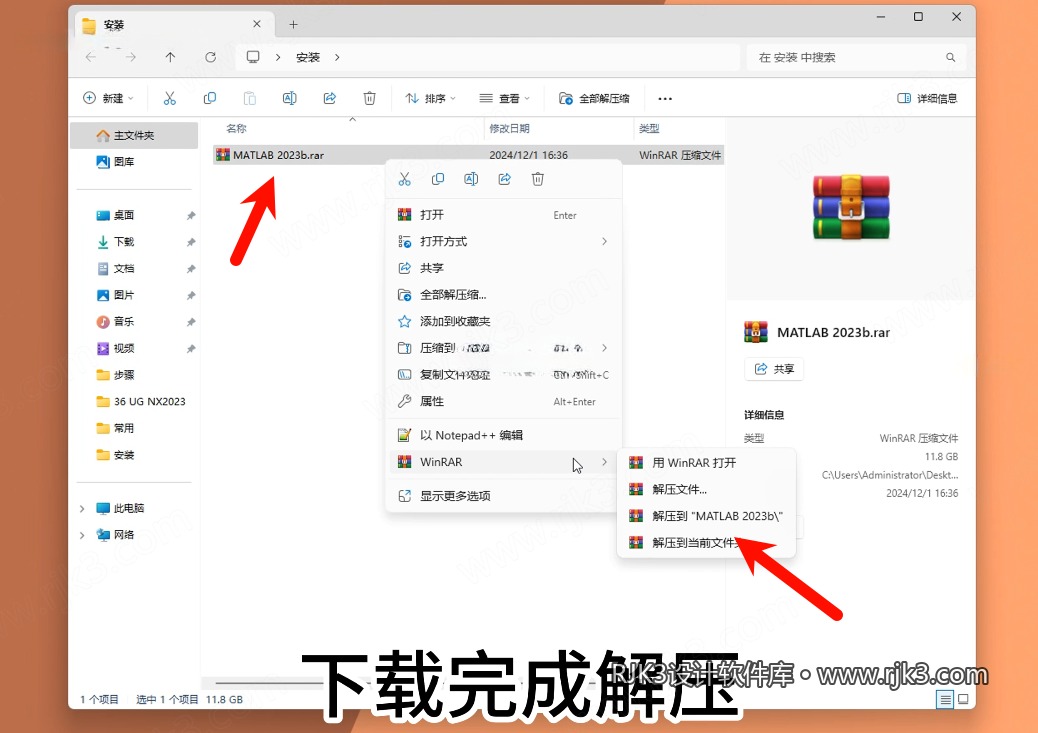Click the Delete icon in the context menu
The image size is (1038, 733).
click(x=538, y=179)
